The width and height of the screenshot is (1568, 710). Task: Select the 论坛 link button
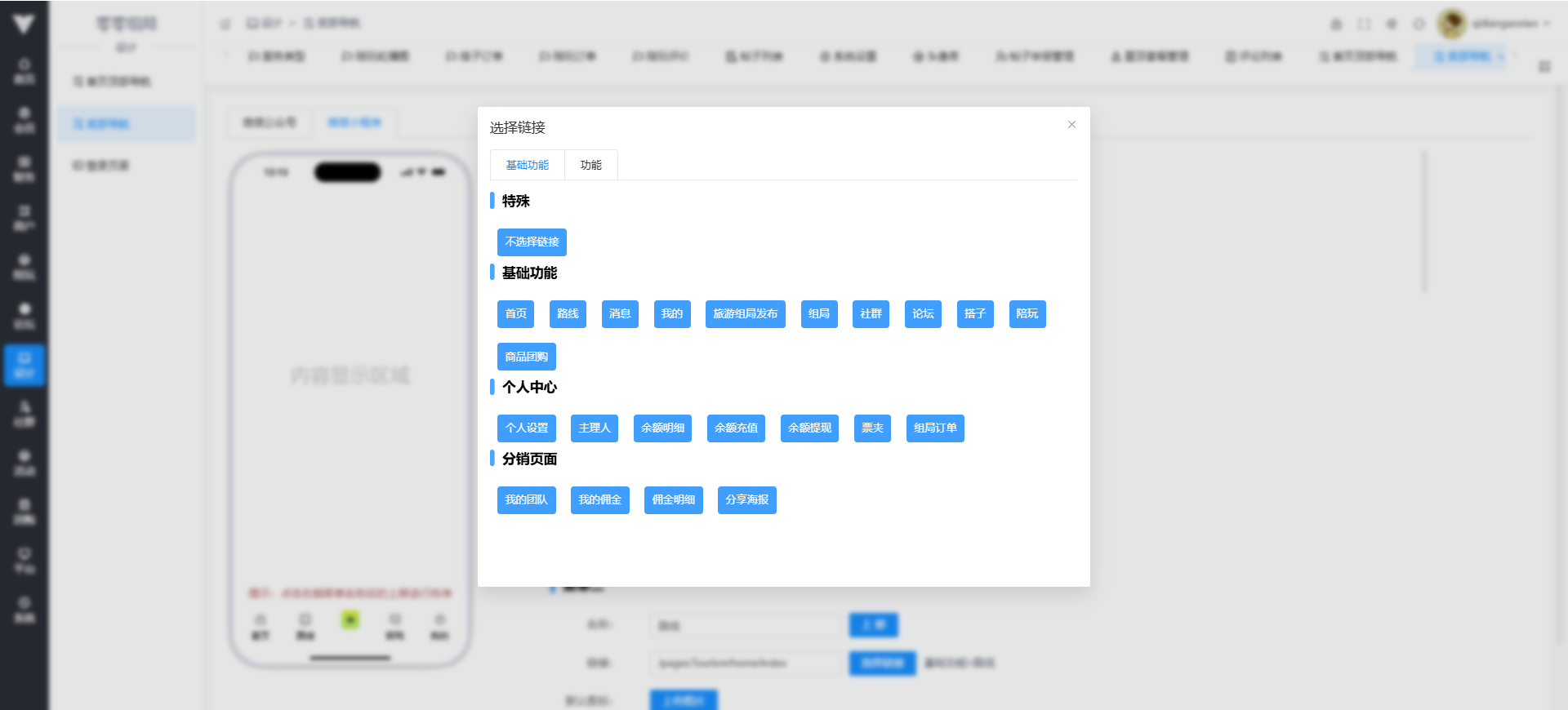point(923,314)
